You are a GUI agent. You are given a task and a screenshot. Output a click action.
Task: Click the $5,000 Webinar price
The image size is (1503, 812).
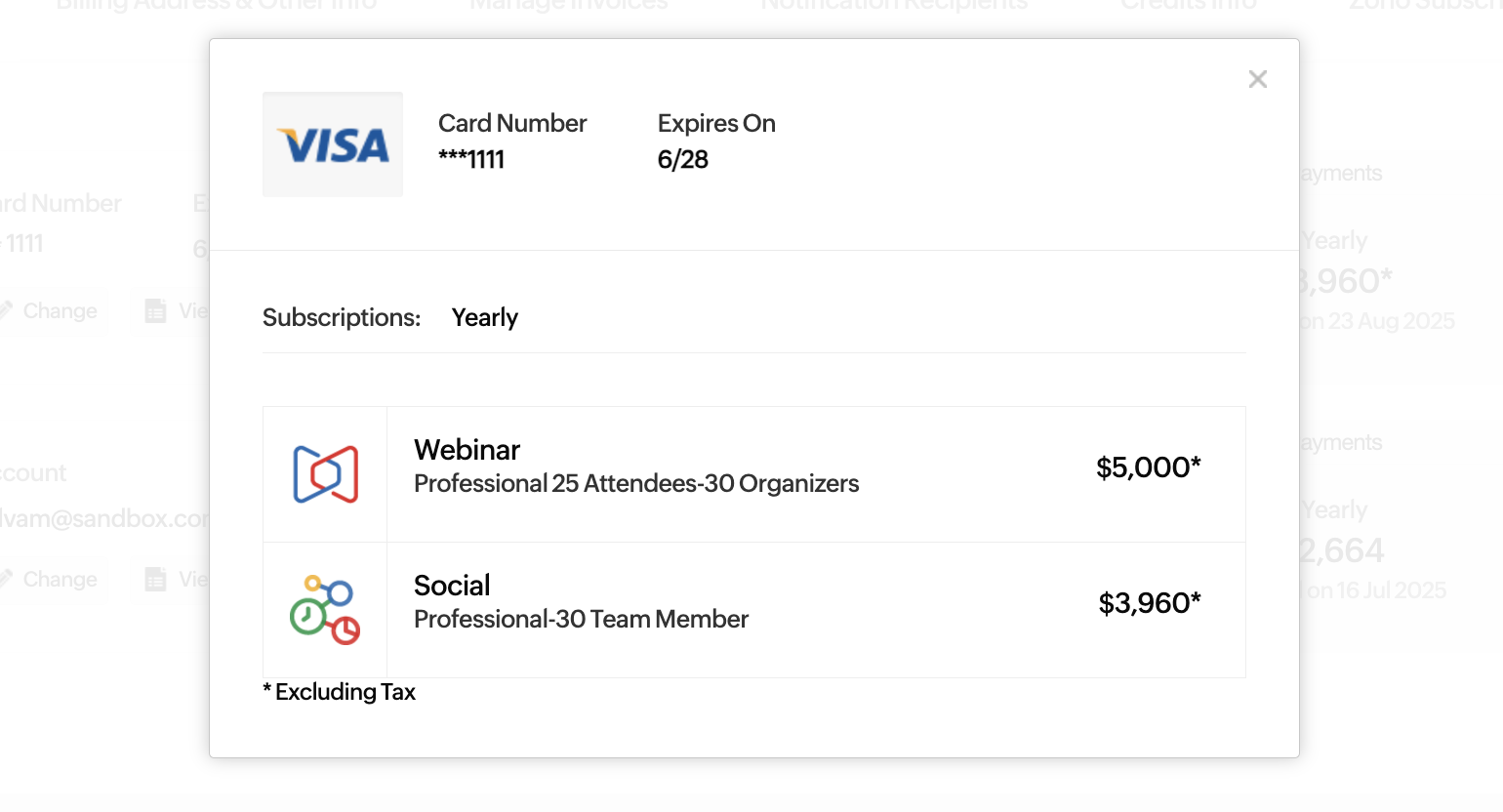(1148, 467)
